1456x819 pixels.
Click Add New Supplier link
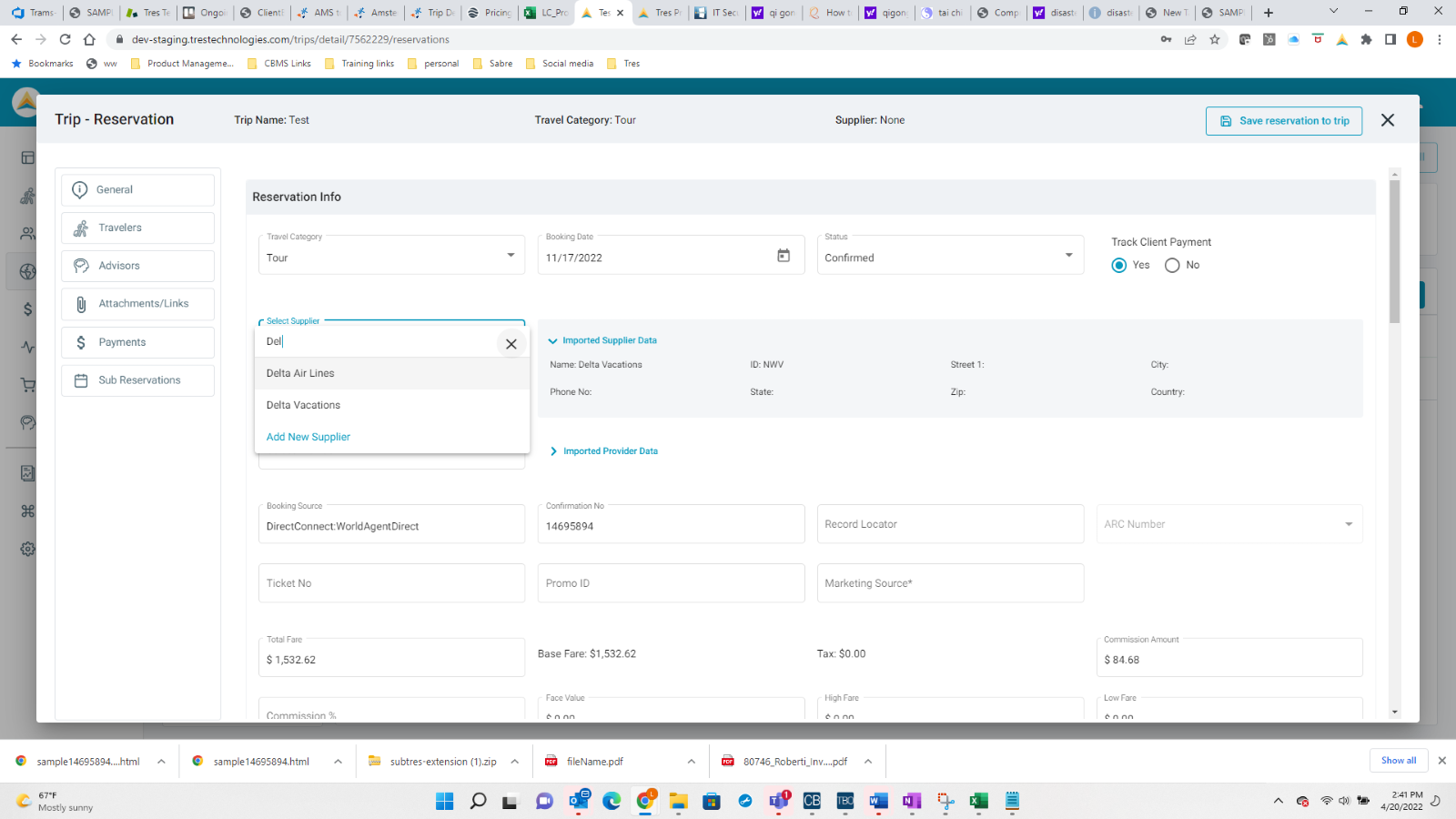tap(308, 437)
